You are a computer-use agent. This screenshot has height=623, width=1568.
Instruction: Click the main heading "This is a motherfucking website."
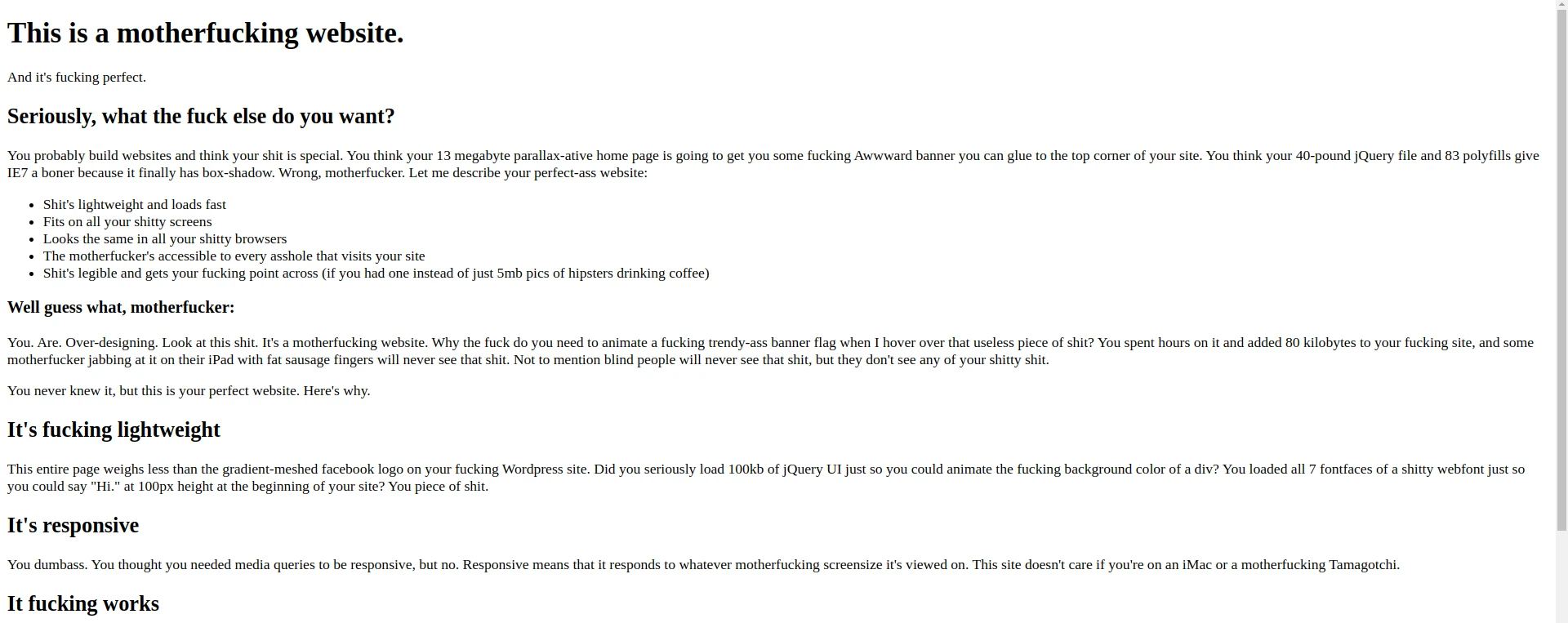(x=205, y=33)
